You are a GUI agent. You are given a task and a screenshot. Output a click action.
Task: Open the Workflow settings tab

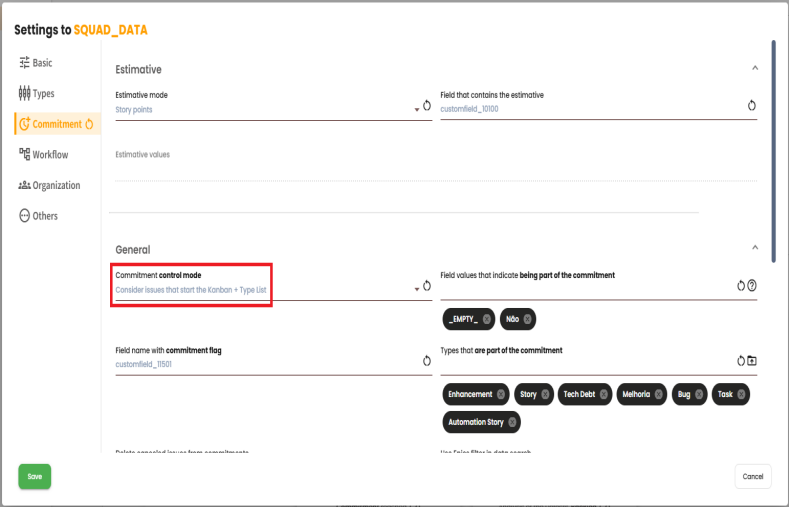(x=49, y=155)
